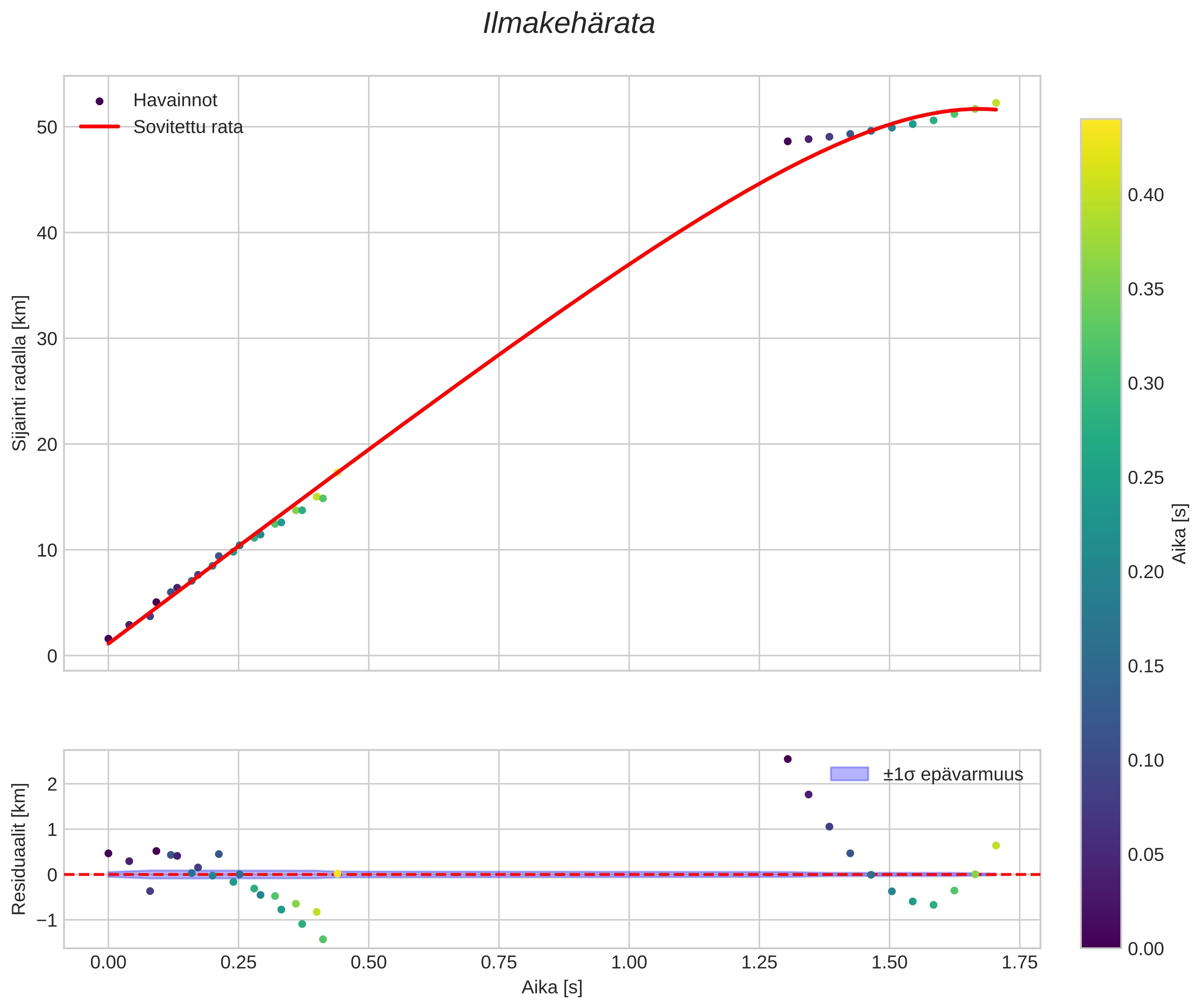The height and width of the screenshot is (1008, 1200).
Task: Click the −1 tick on residual axis
Action: coord(47,920)
